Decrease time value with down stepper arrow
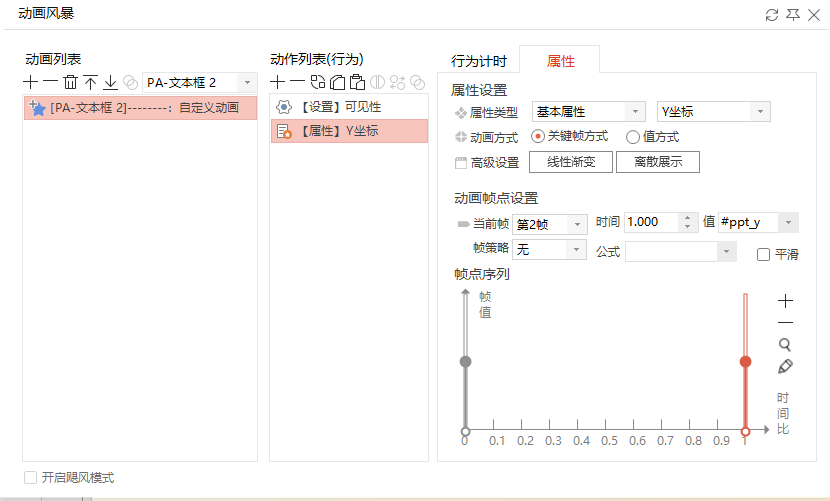 pyautogui.click(x=687, y=227)
